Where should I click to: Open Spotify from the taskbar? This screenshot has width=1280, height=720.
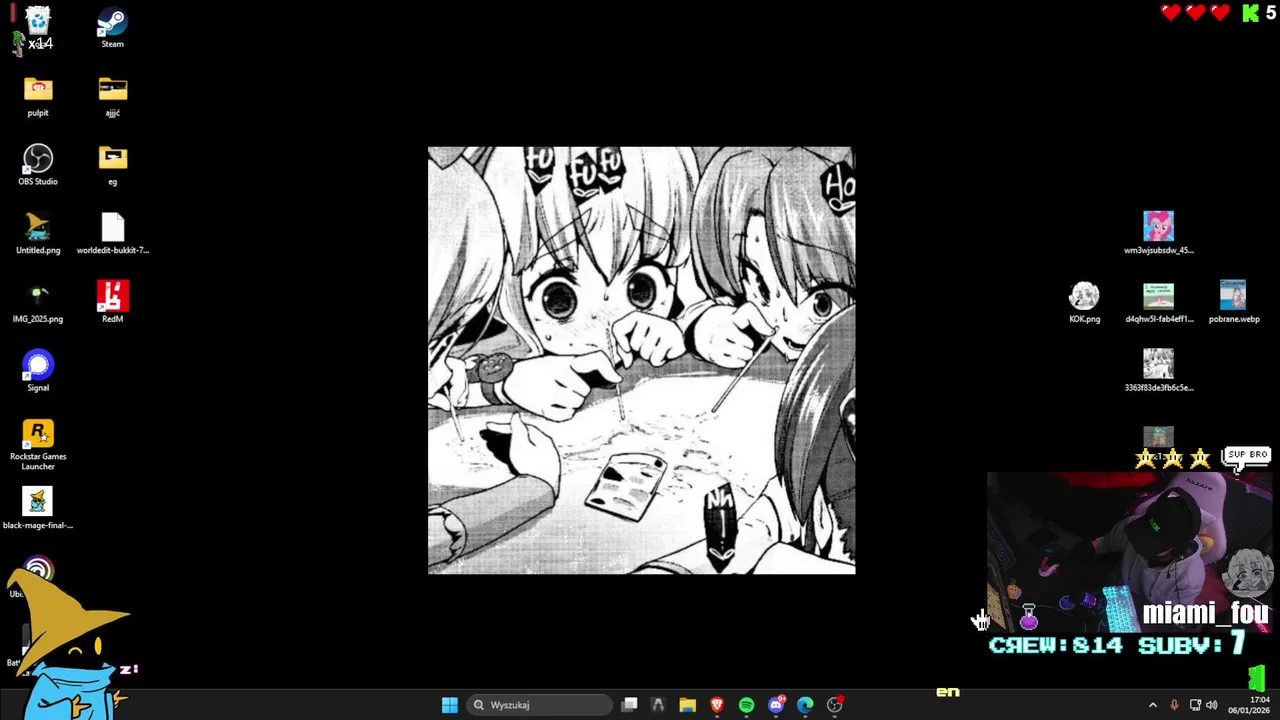click(x=746, y=705)
